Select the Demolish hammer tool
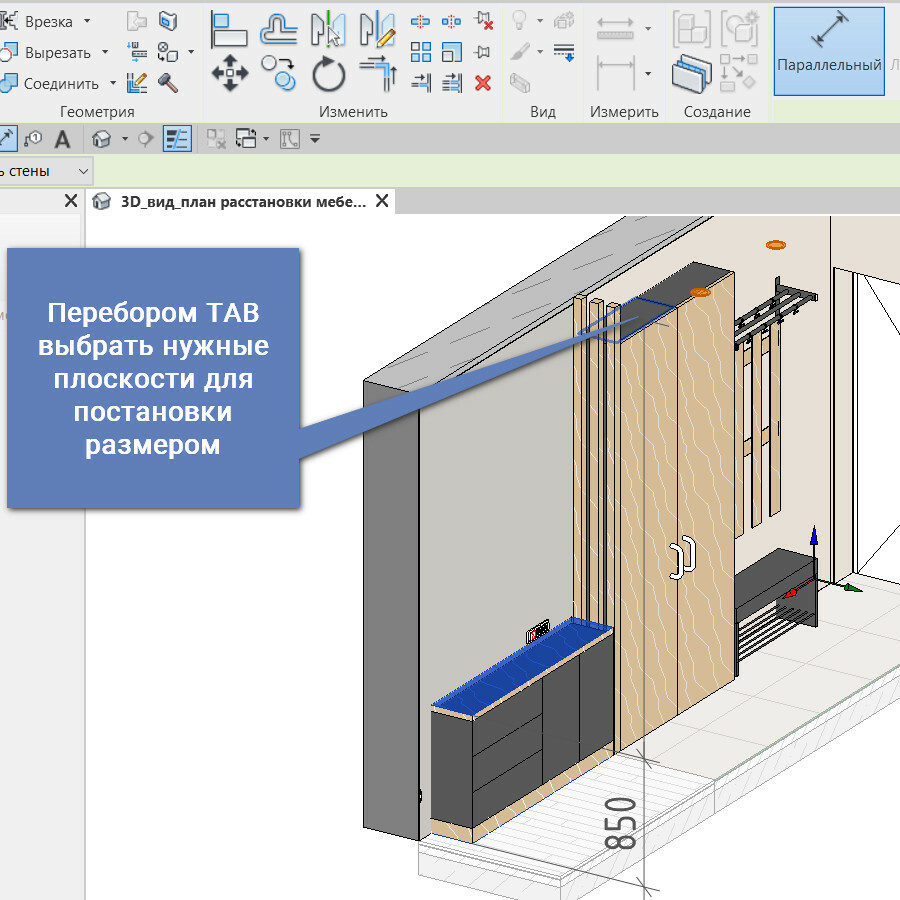Image resolution: width=900 pixels, height=900 pixels. tap(168, 83)
